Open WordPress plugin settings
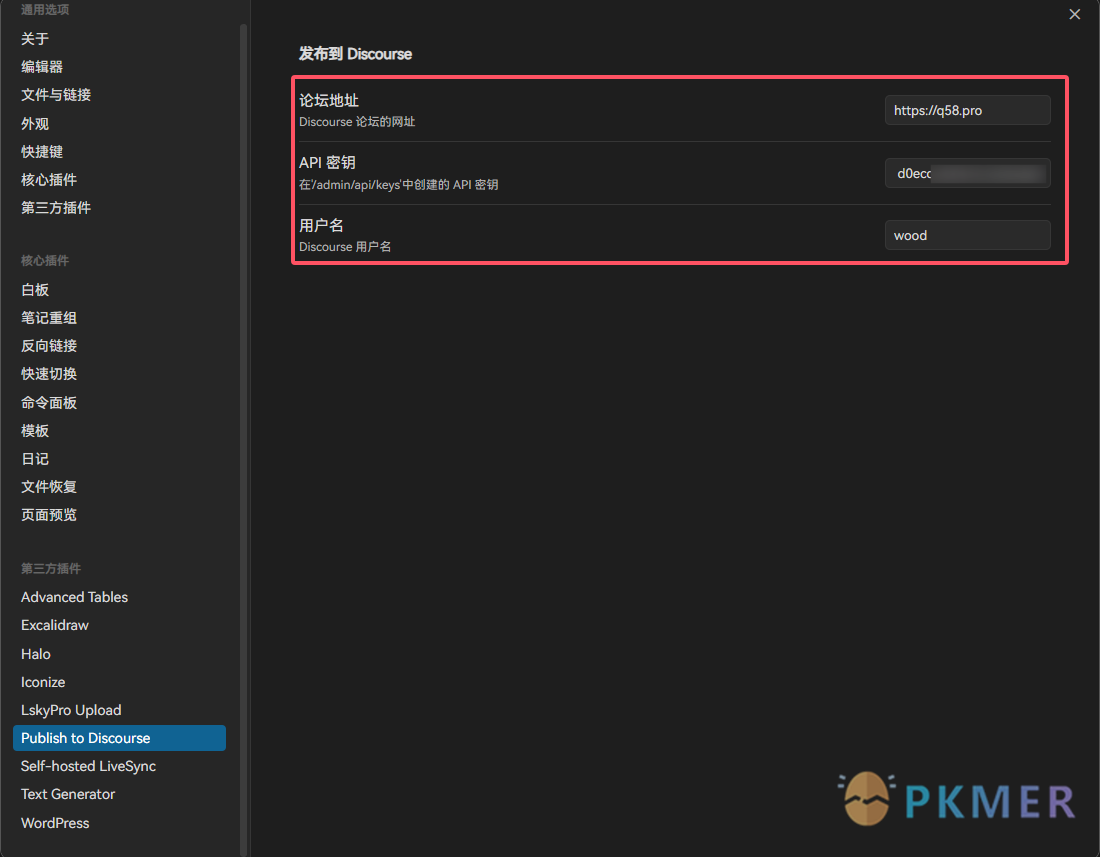Image resolution: width=1100 pixels, height=857 pixels. tap(55, 823)
